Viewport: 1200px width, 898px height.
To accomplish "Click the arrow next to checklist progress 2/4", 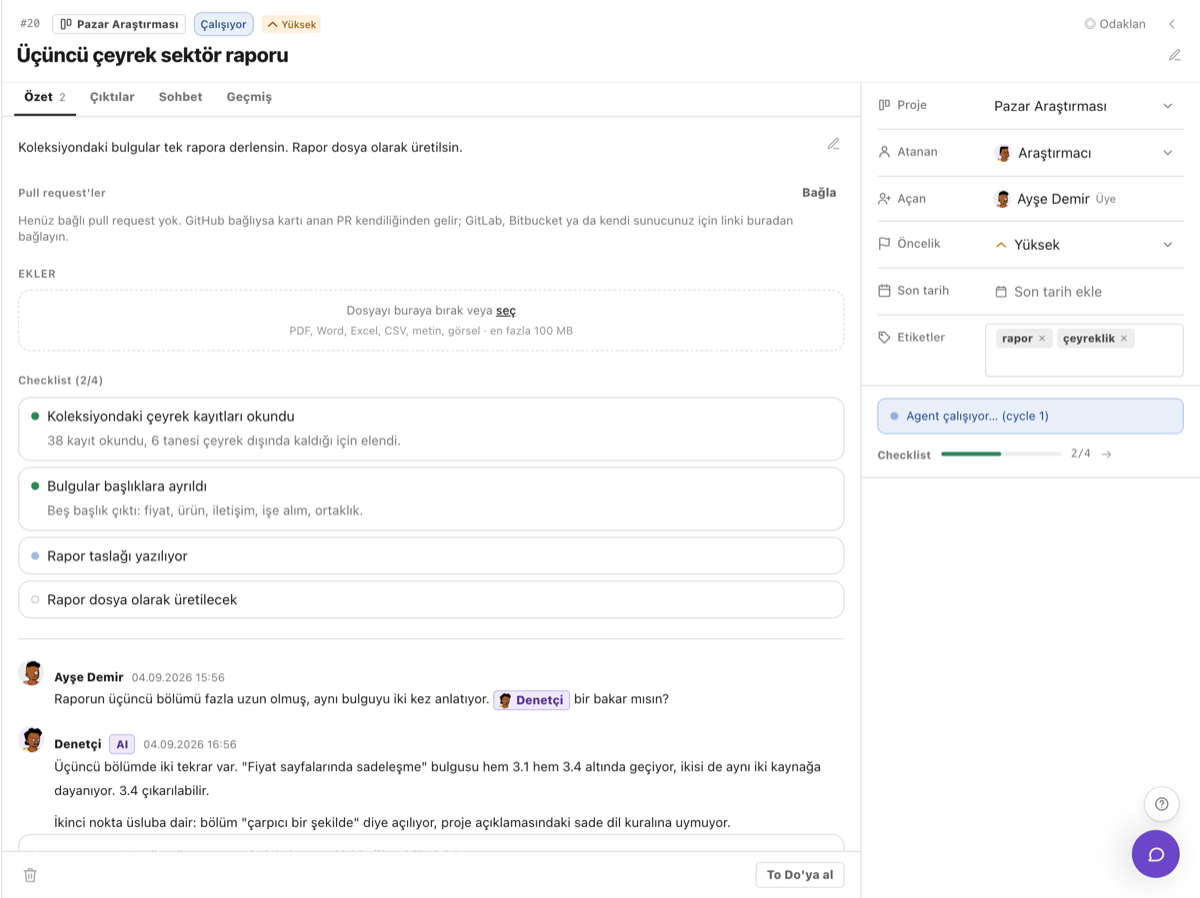I will point(1107,454).
